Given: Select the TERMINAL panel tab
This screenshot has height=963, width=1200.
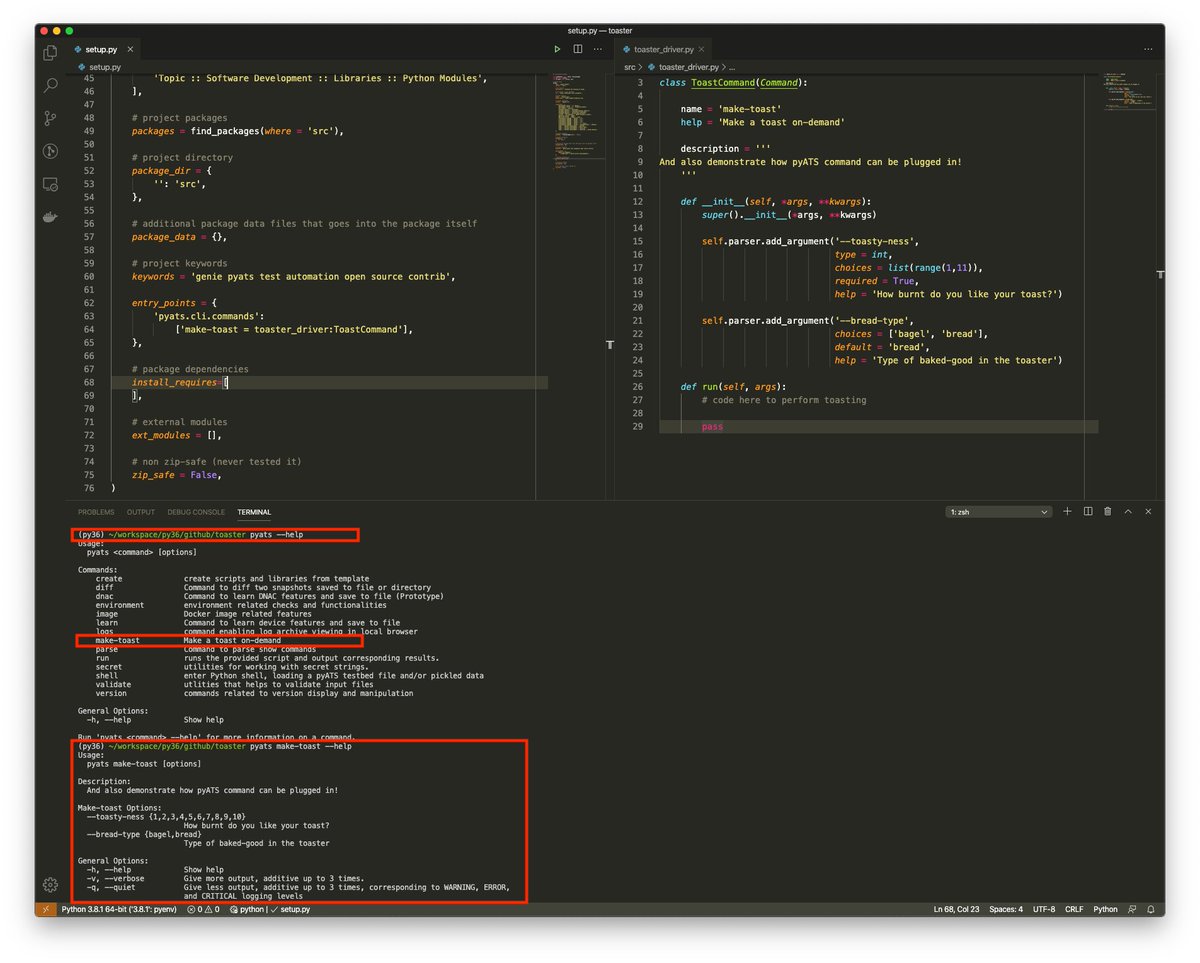Looking at the screenshot, I should pyautogui.click(x=254, y=512).
